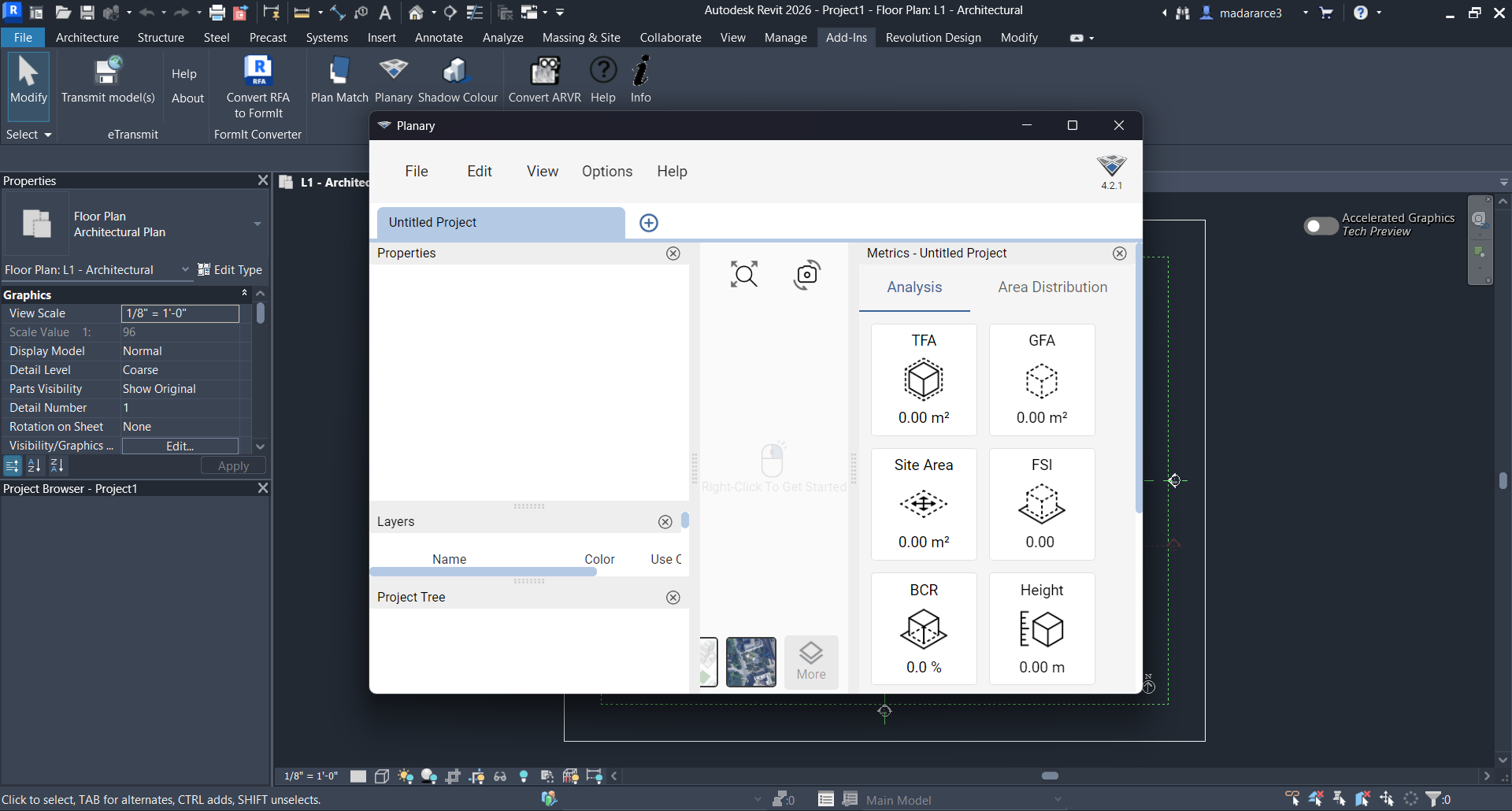Toggle Select Pinned Elements in status bar
This screenshot has width=1512, height=811.
pos(1340,799)
